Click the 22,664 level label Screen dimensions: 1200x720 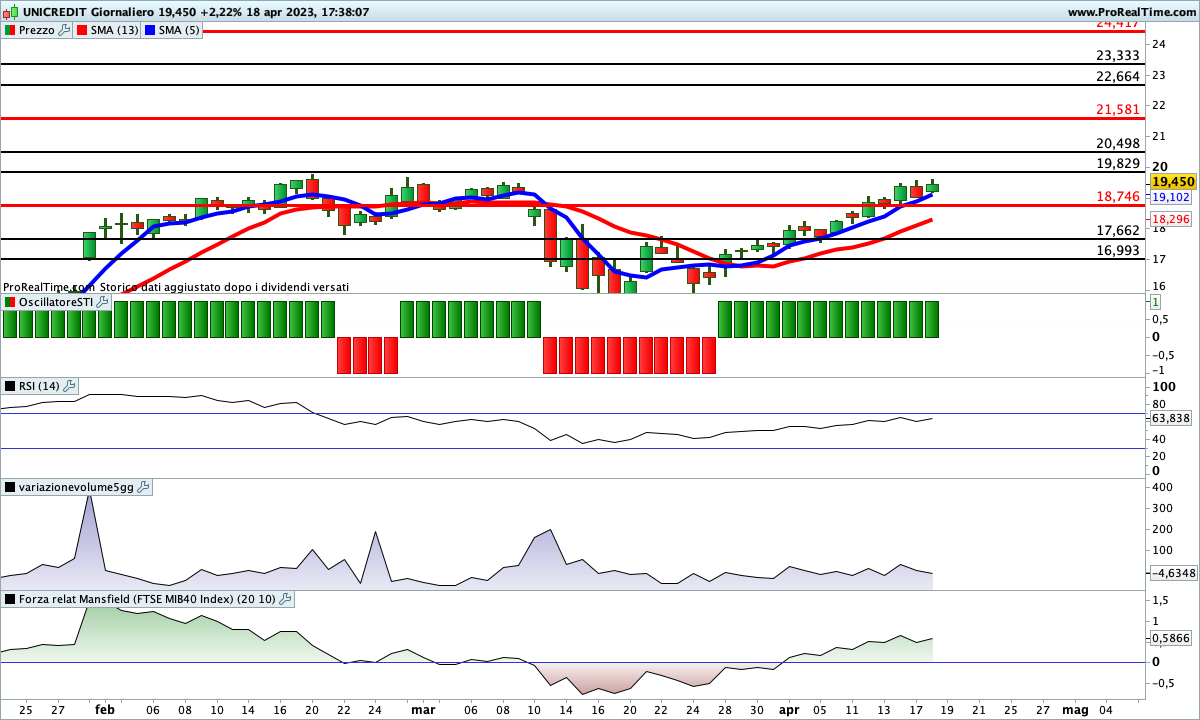[x=1118, y=77]
